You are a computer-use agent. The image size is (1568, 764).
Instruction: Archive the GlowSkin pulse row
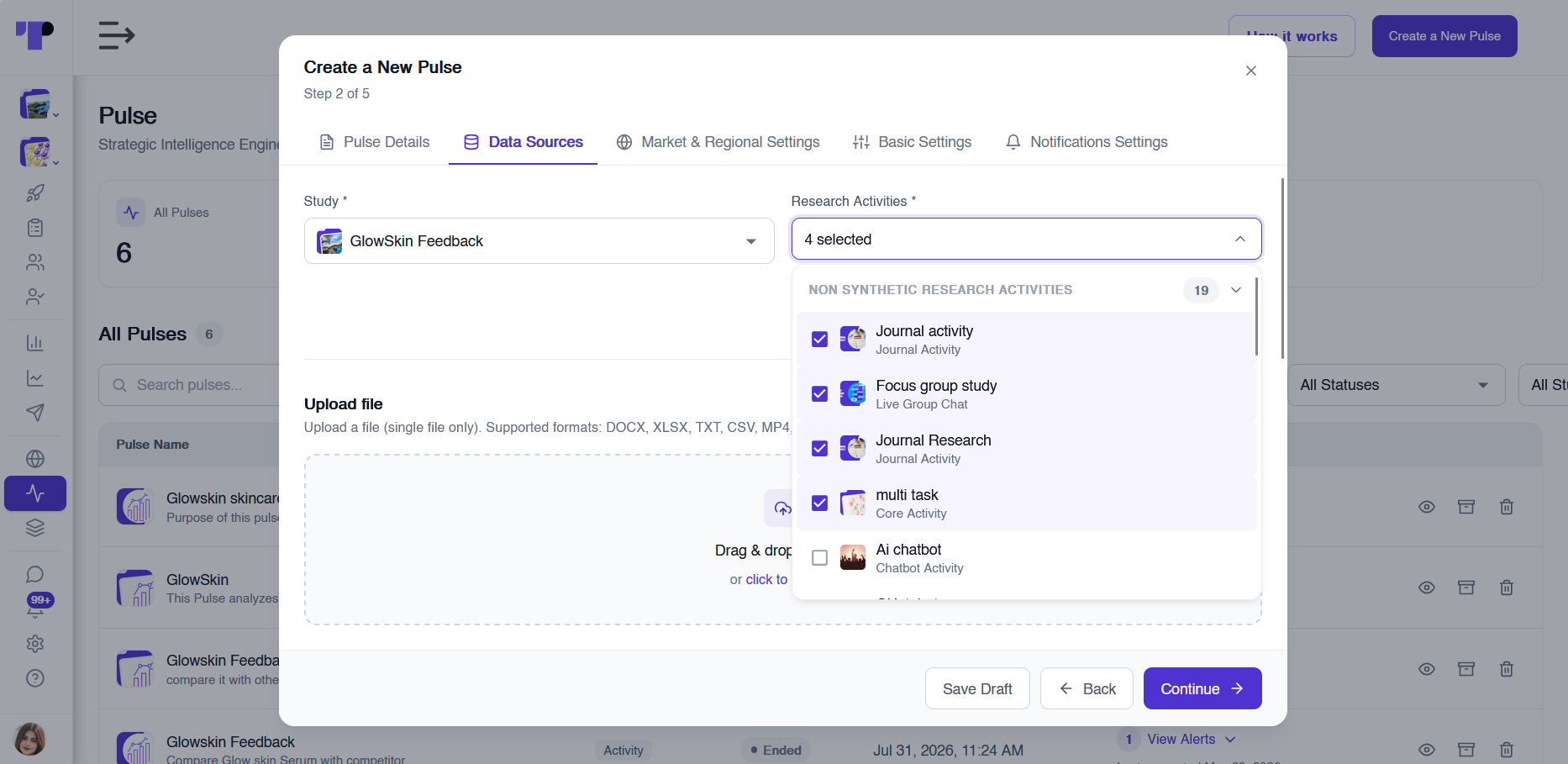[x=1466, y=587]
